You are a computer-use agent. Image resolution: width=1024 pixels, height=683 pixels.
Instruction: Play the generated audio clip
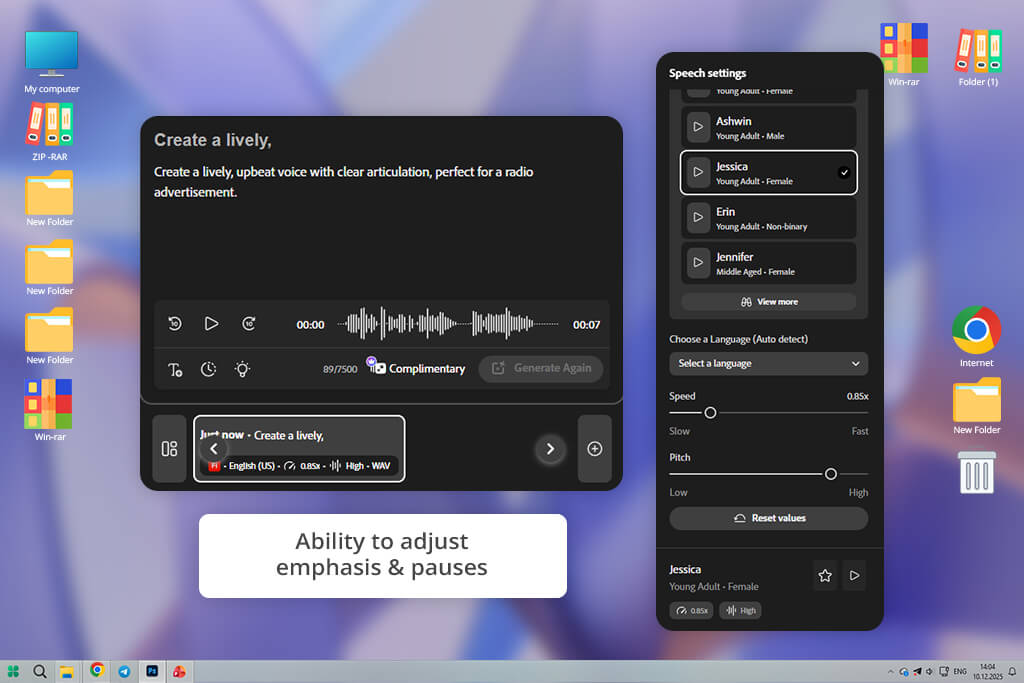point(211,323)
